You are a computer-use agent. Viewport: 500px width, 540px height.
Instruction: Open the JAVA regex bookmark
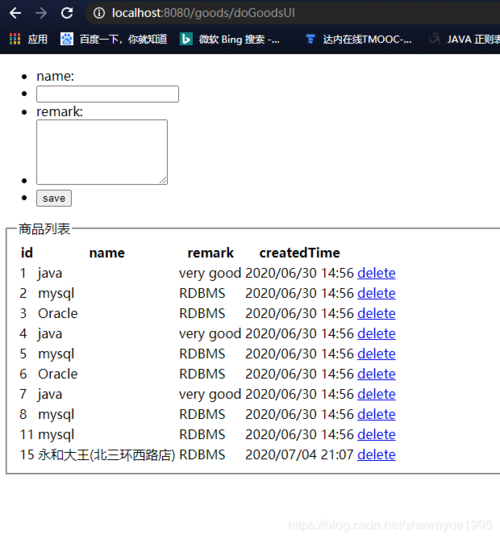tap(466, 39)
